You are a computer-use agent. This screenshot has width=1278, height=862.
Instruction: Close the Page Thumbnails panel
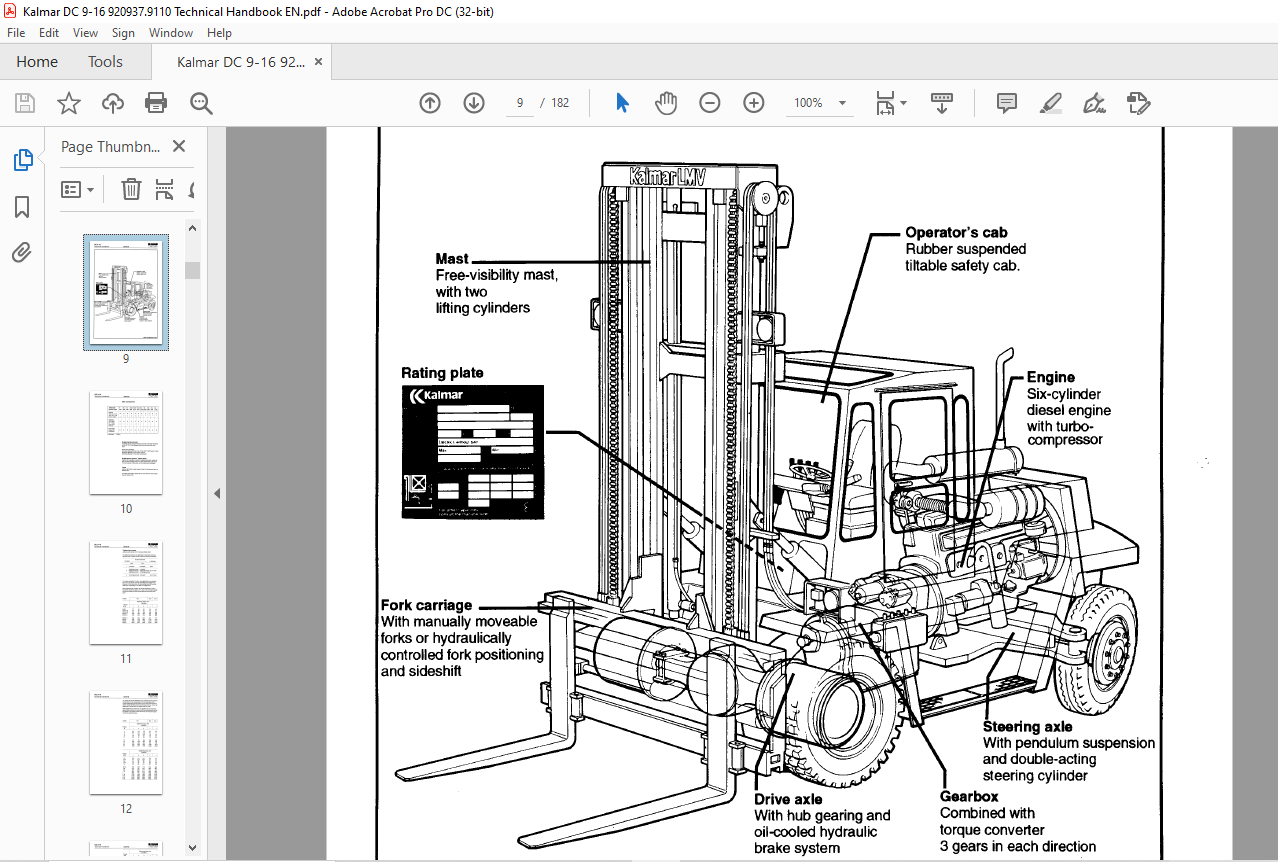179,146
